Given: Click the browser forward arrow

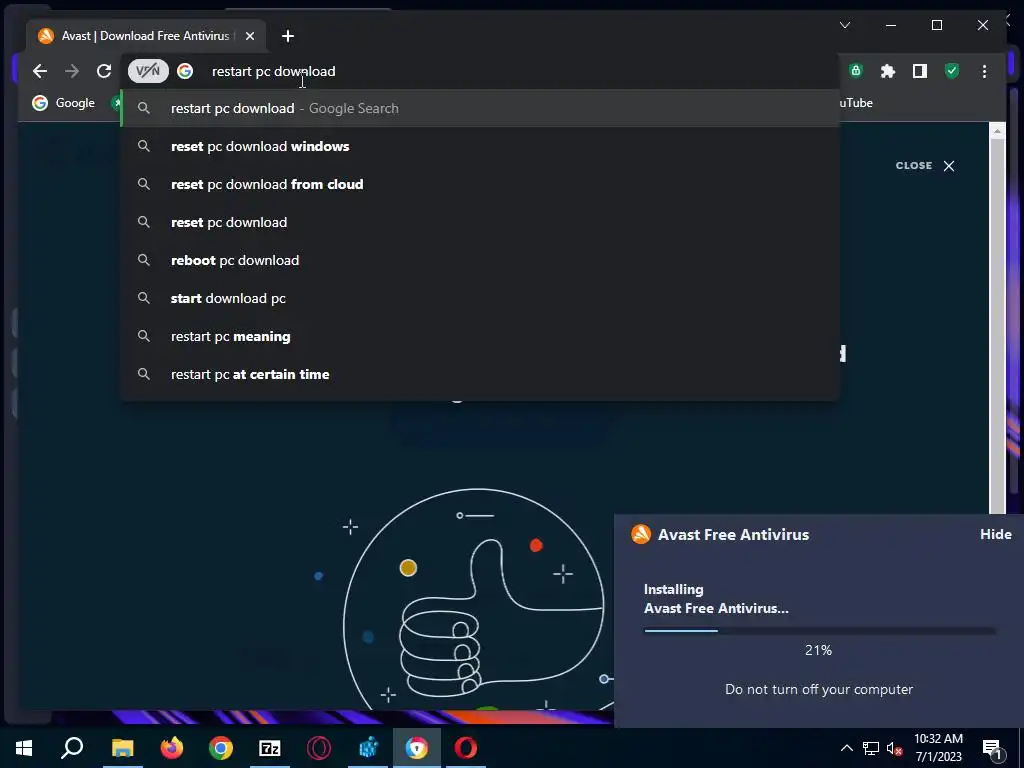Looking at the screenshot, I should [72, 71].
